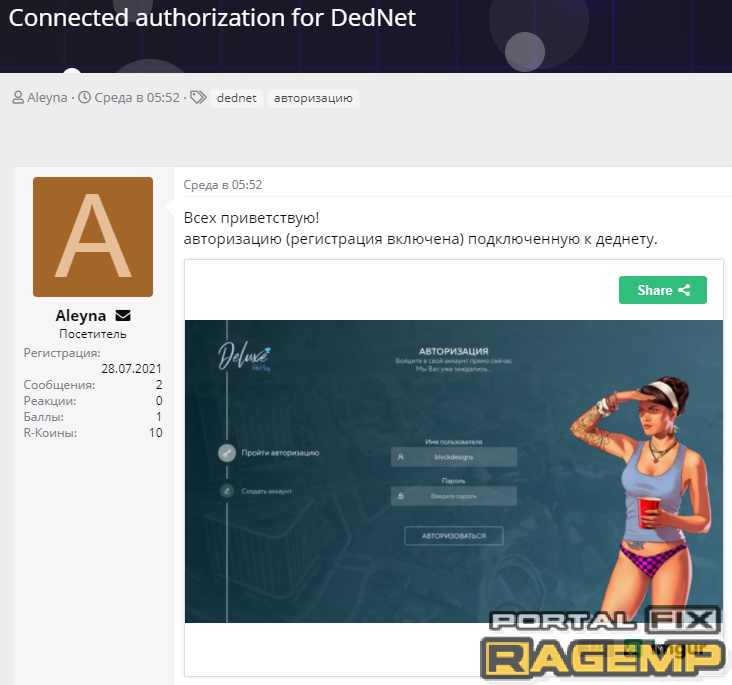
Task: Open the embedded Deluxe authorization screenshot
Action: click(454, 471)
